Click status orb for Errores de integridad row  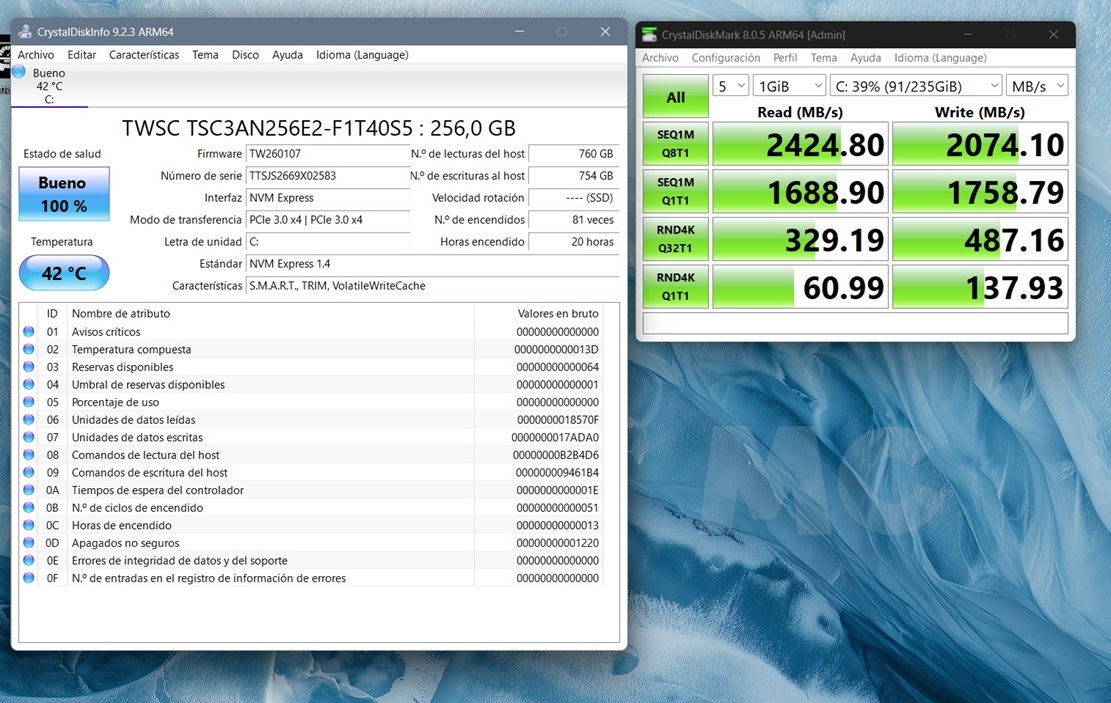tap(28, 561)
